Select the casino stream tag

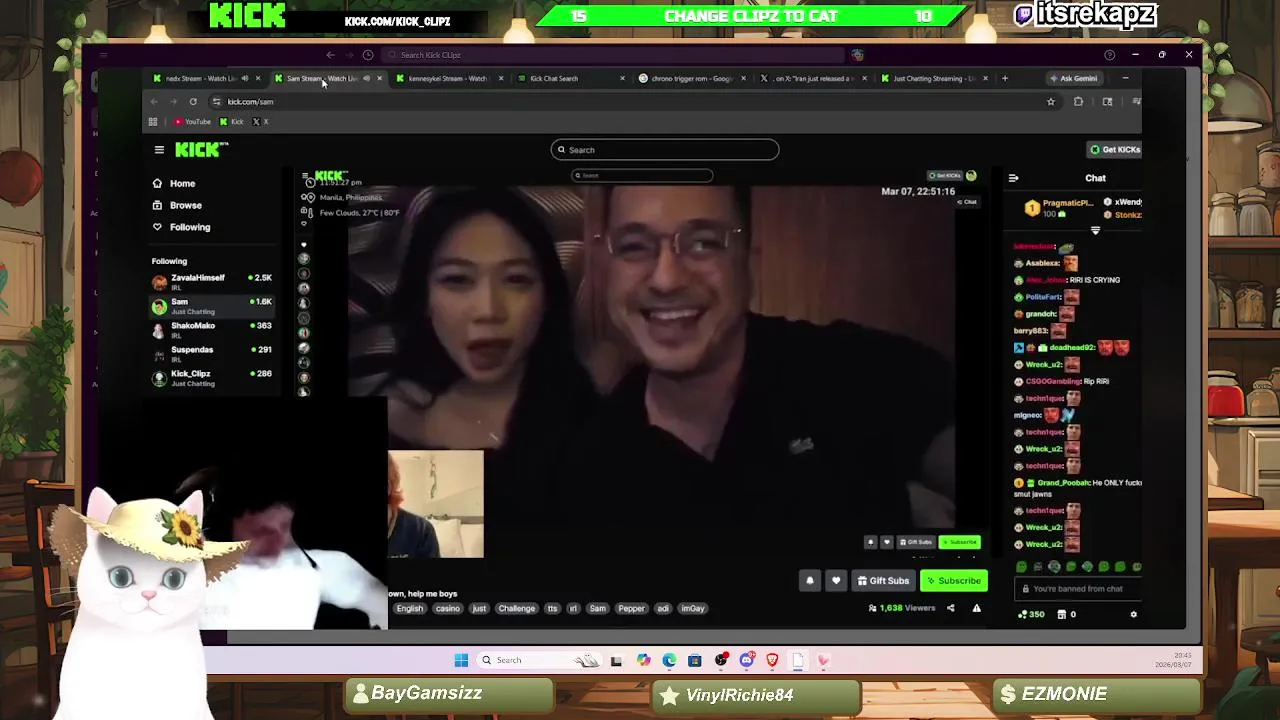[x=447, y=608]
